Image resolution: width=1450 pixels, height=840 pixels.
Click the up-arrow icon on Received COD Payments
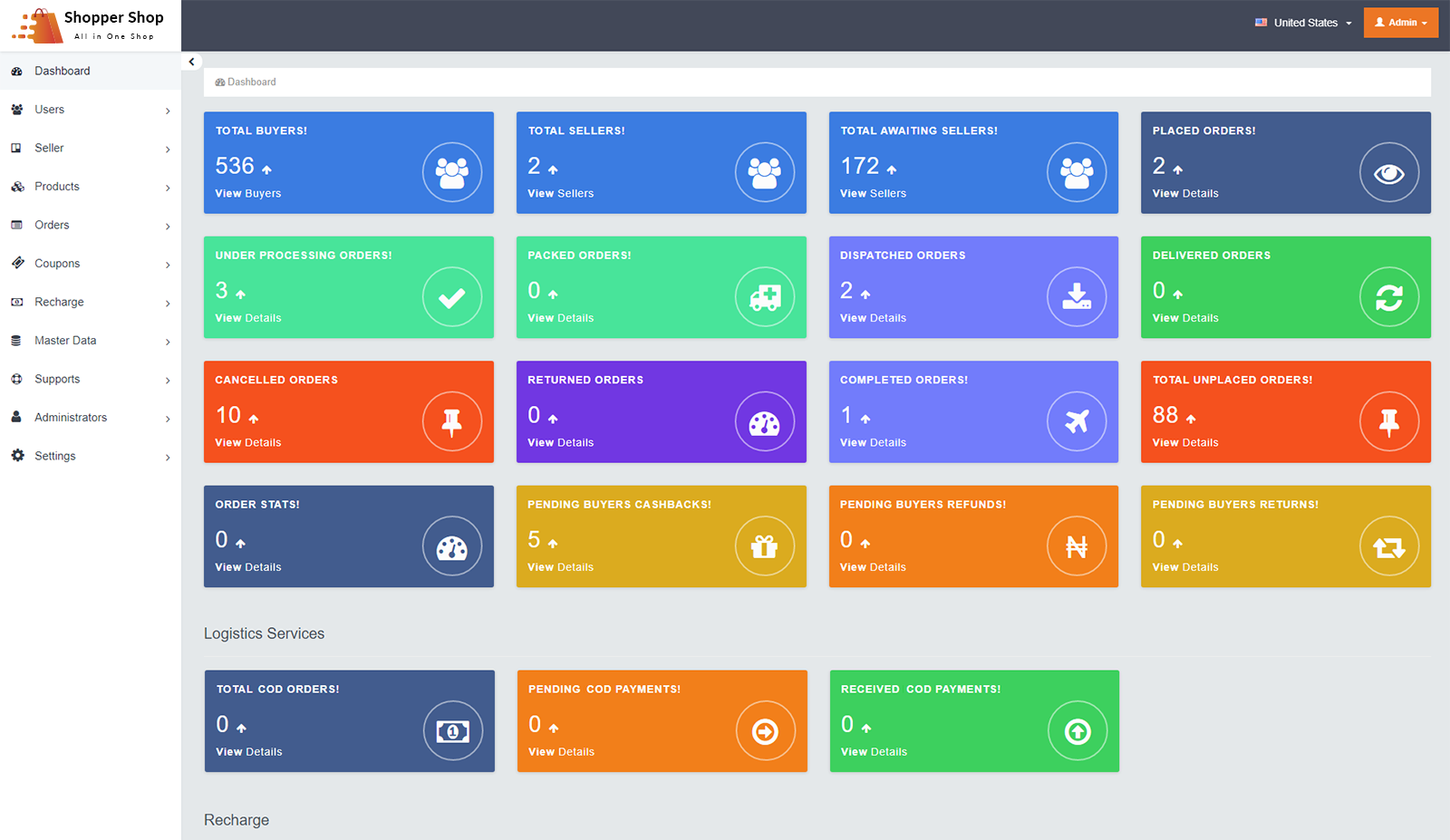(x=1078, y=730)
